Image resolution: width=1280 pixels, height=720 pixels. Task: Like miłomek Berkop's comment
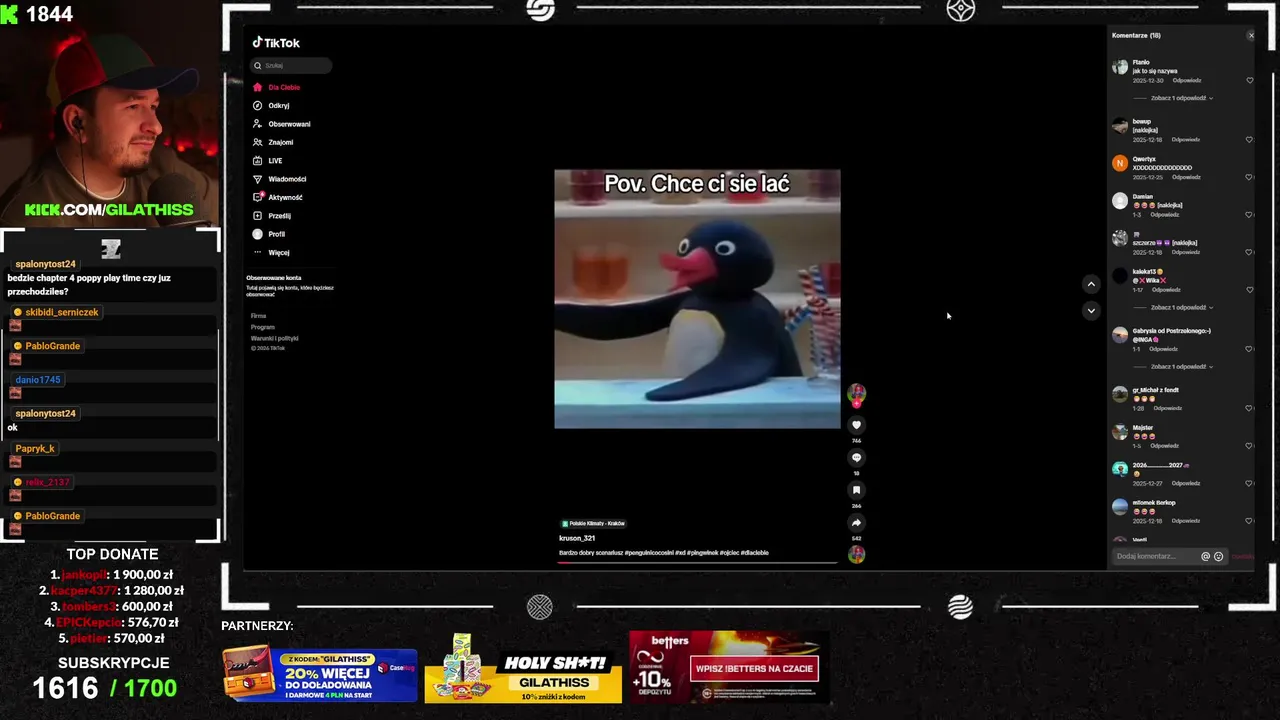(x=1249, y=521)
